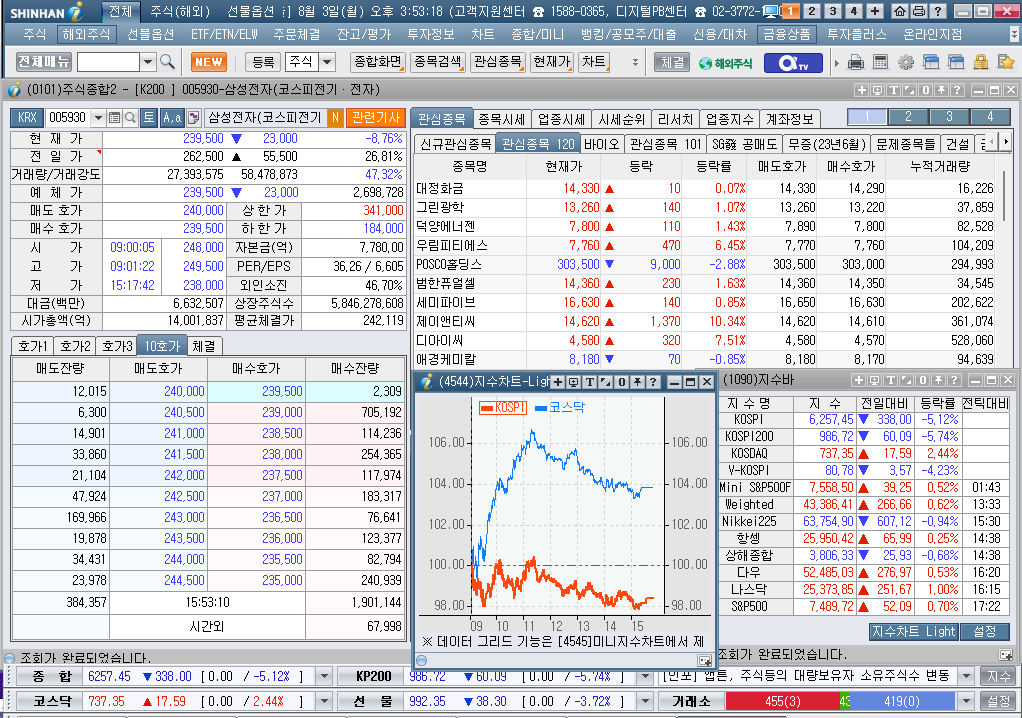
Task: Open dropdown next to top search box
Action: 148,62
